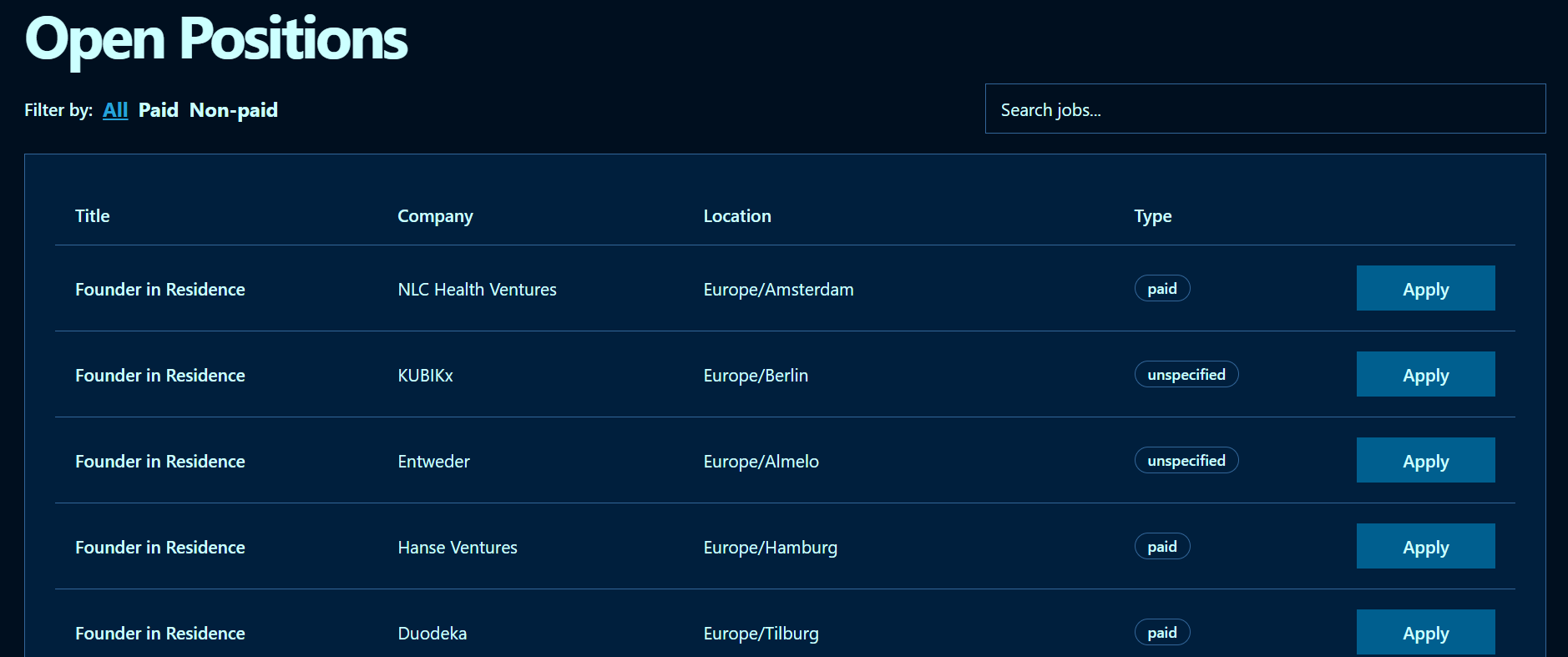Apply to Entweder position
The image size is (1568, 657).
click(1425, 460)
